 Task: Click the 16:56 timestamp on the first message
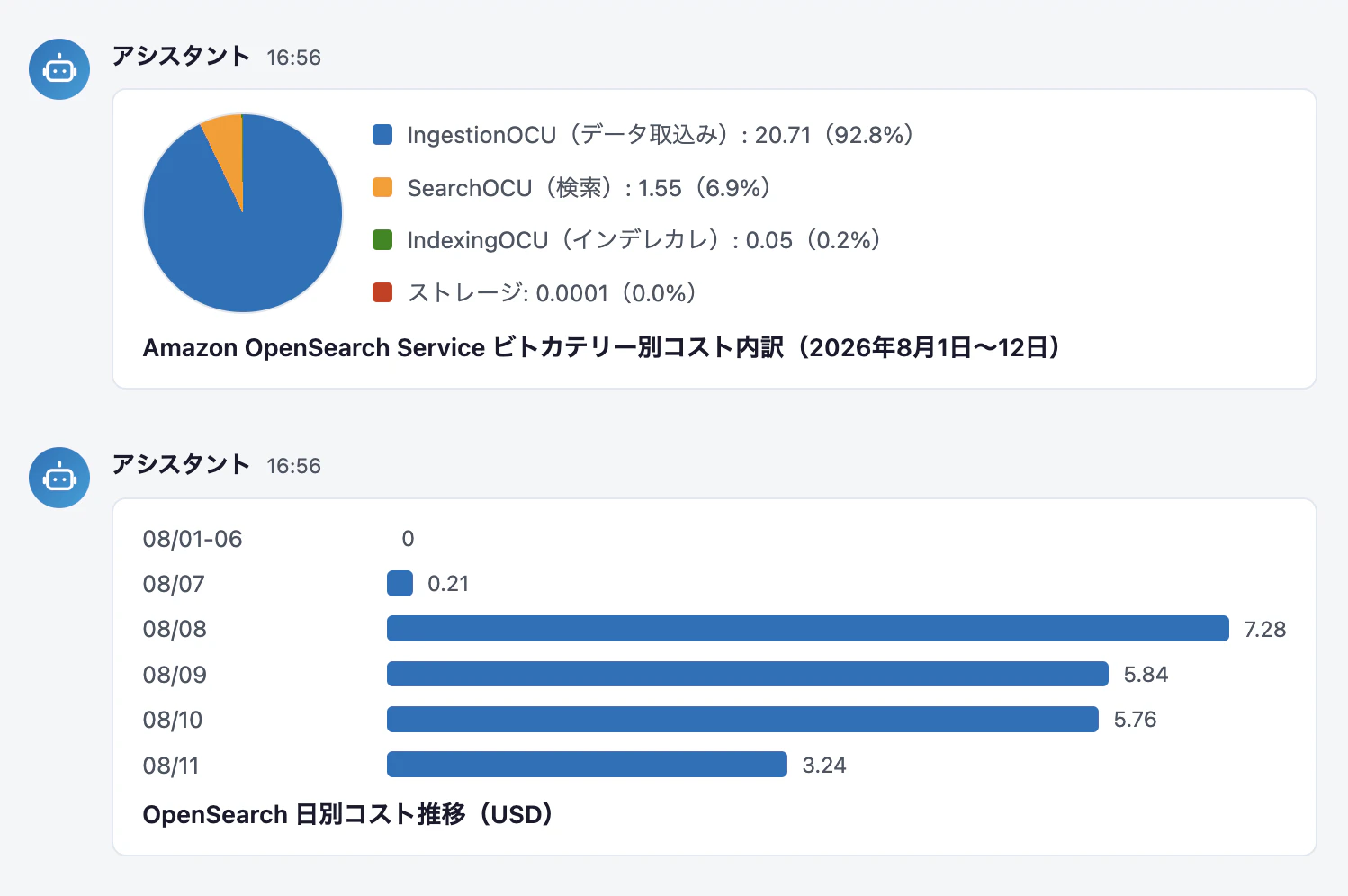pos(293,58)
